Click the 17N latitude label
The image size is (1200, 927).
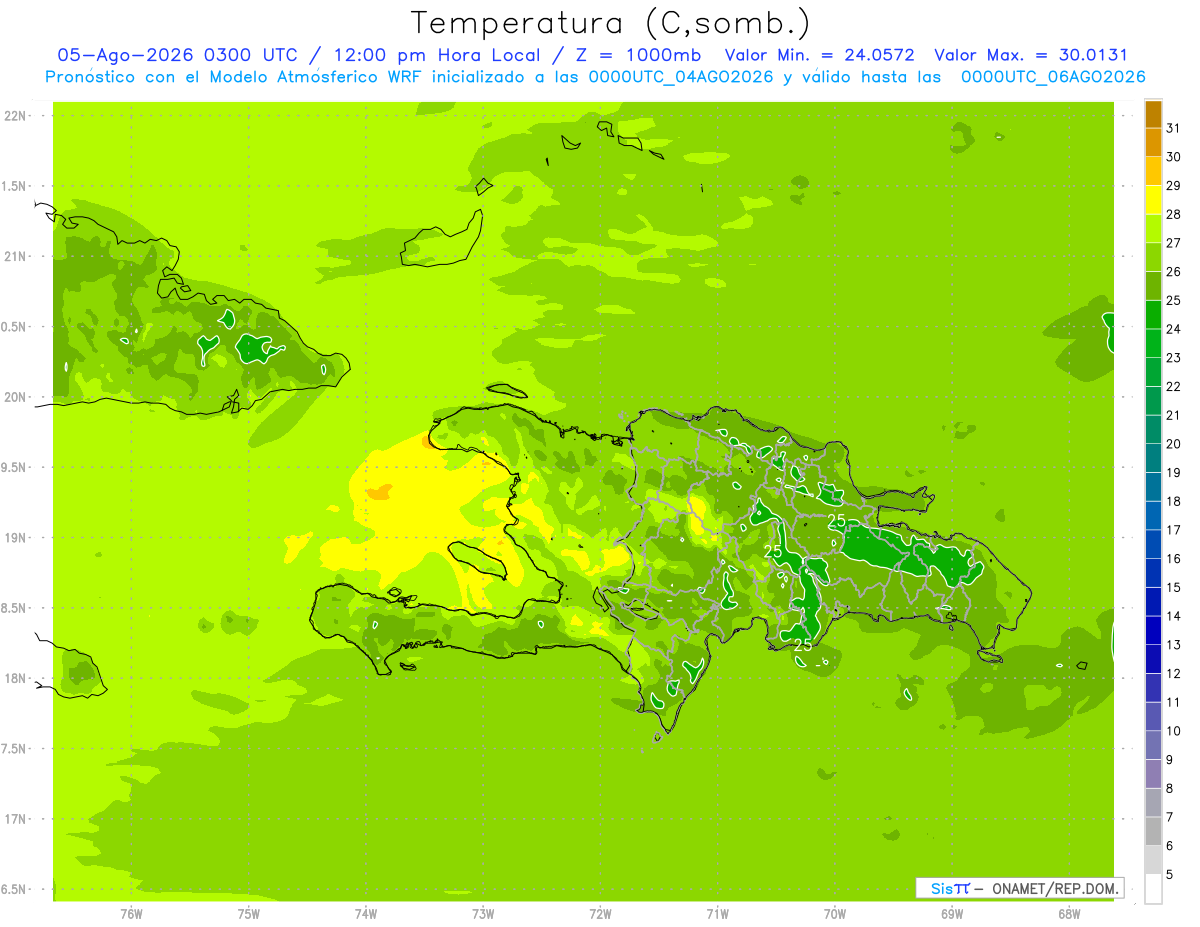(x=15, y=819)
